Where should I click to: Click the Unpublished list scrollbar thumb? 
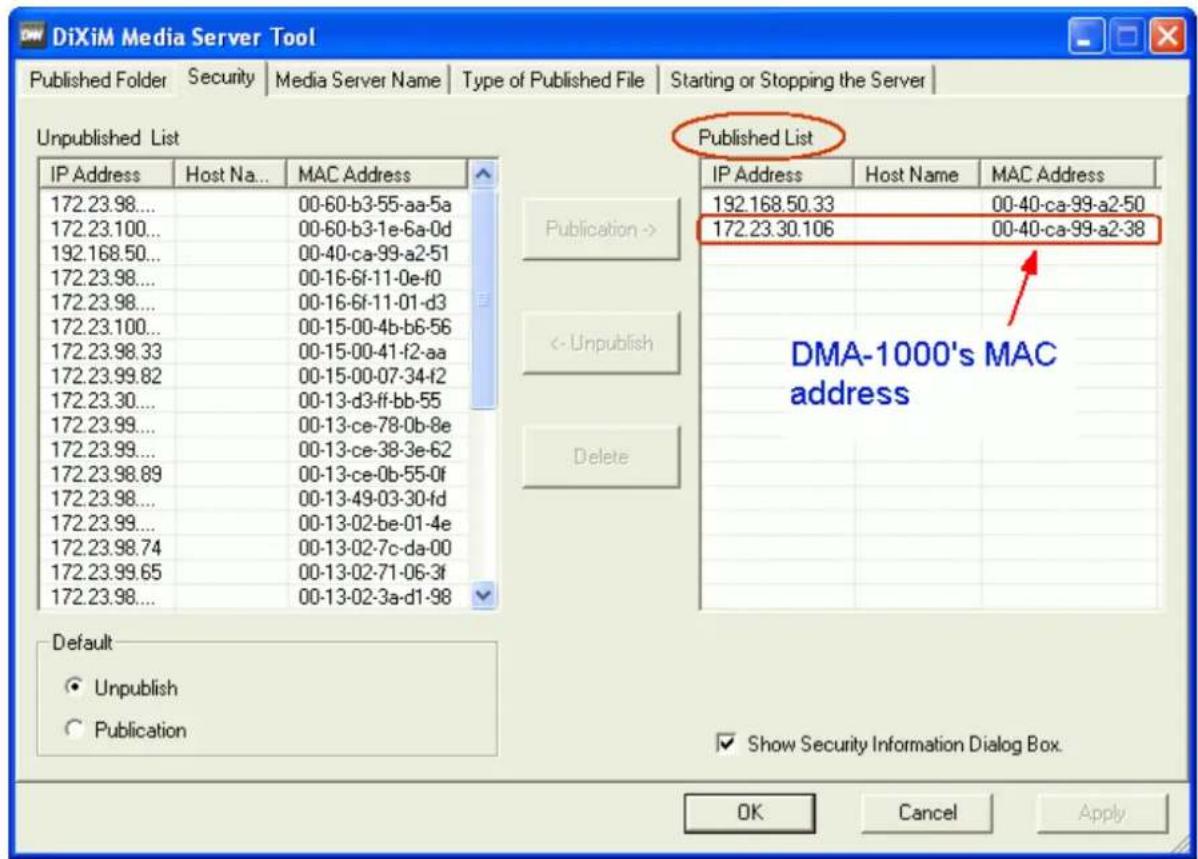[x=483, y=299]
